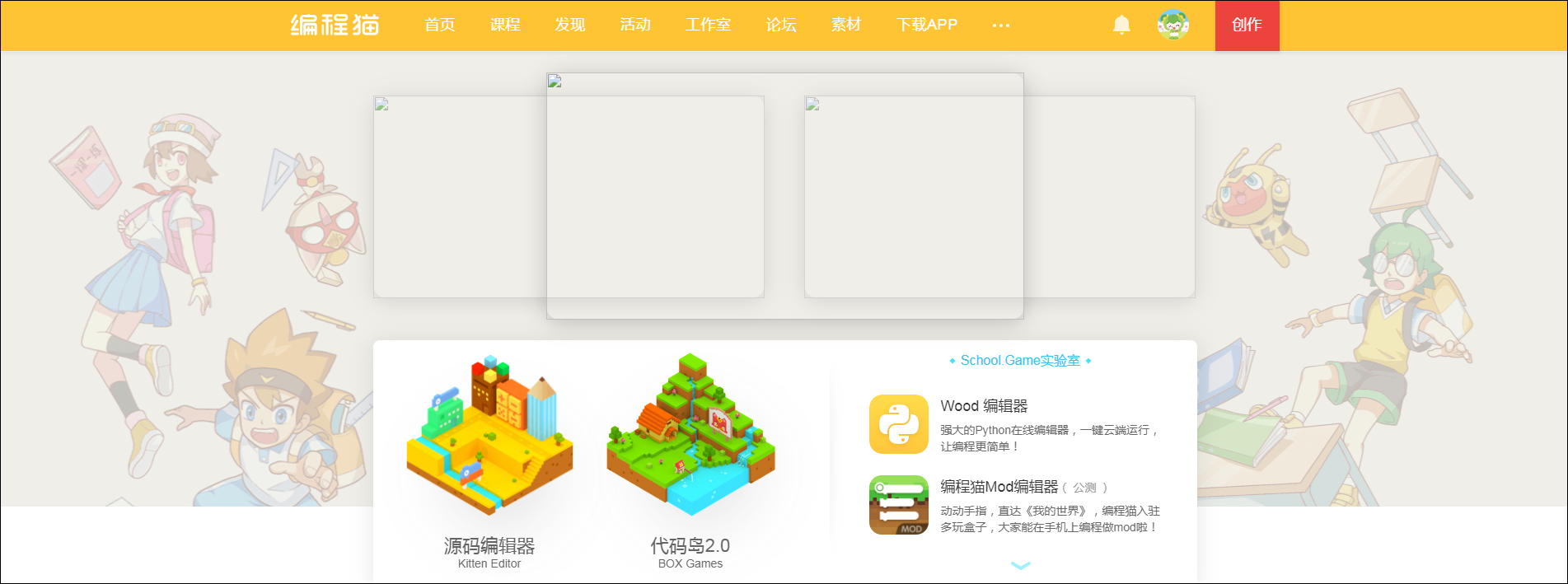Viewport: 1568px width, 584px height.
Task: Select the center carousel banner
Action: pyautogui.click(x=785, y=196)
